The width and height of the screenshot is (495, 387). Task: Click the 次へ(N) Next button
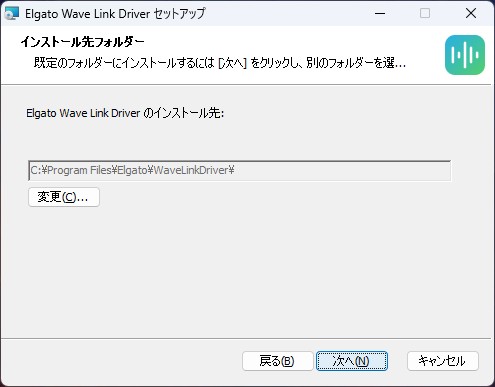coord(352,361)
